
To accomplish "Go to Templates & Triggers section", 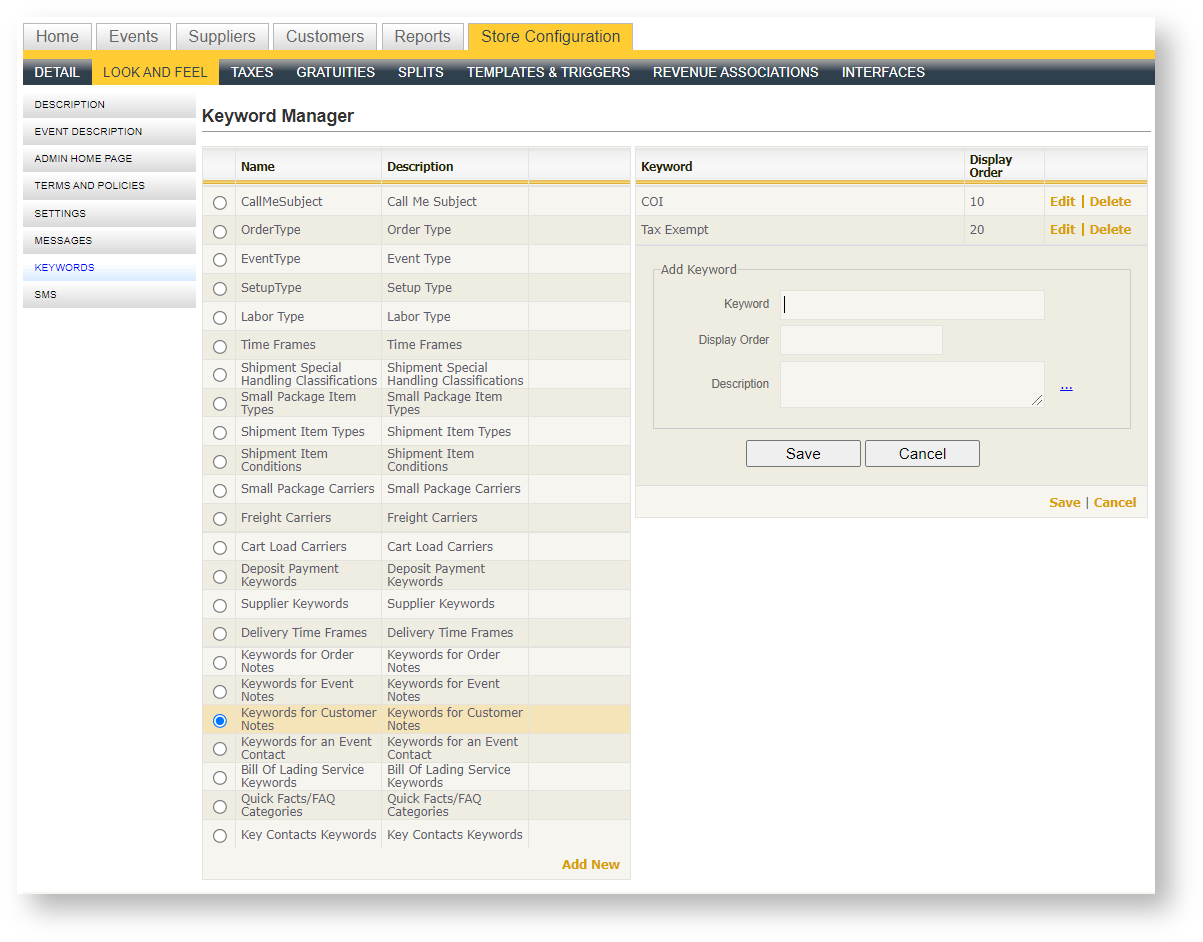I will [x=548, y=72].
